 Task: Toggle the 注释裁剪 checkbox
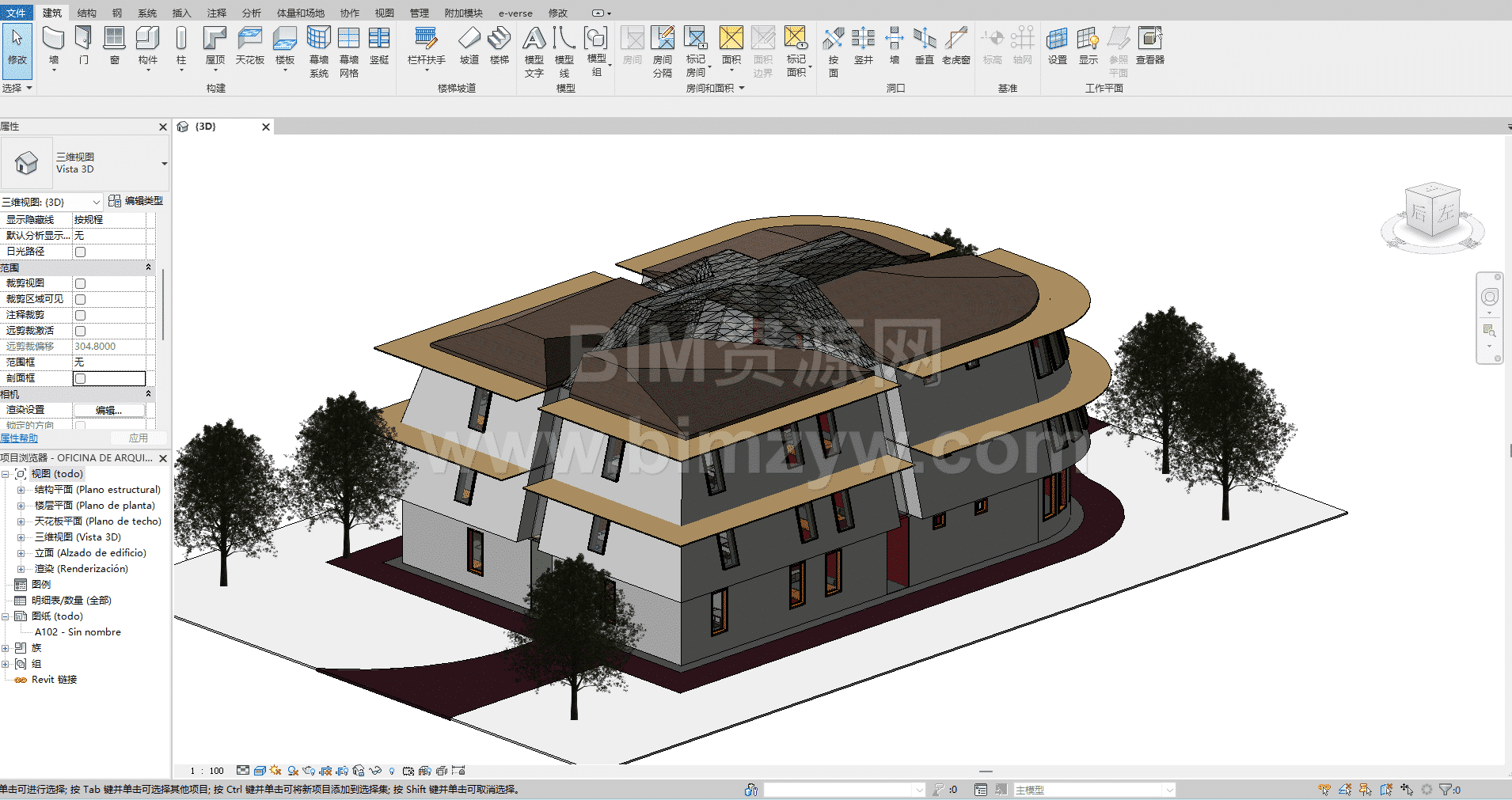point(80,315)
